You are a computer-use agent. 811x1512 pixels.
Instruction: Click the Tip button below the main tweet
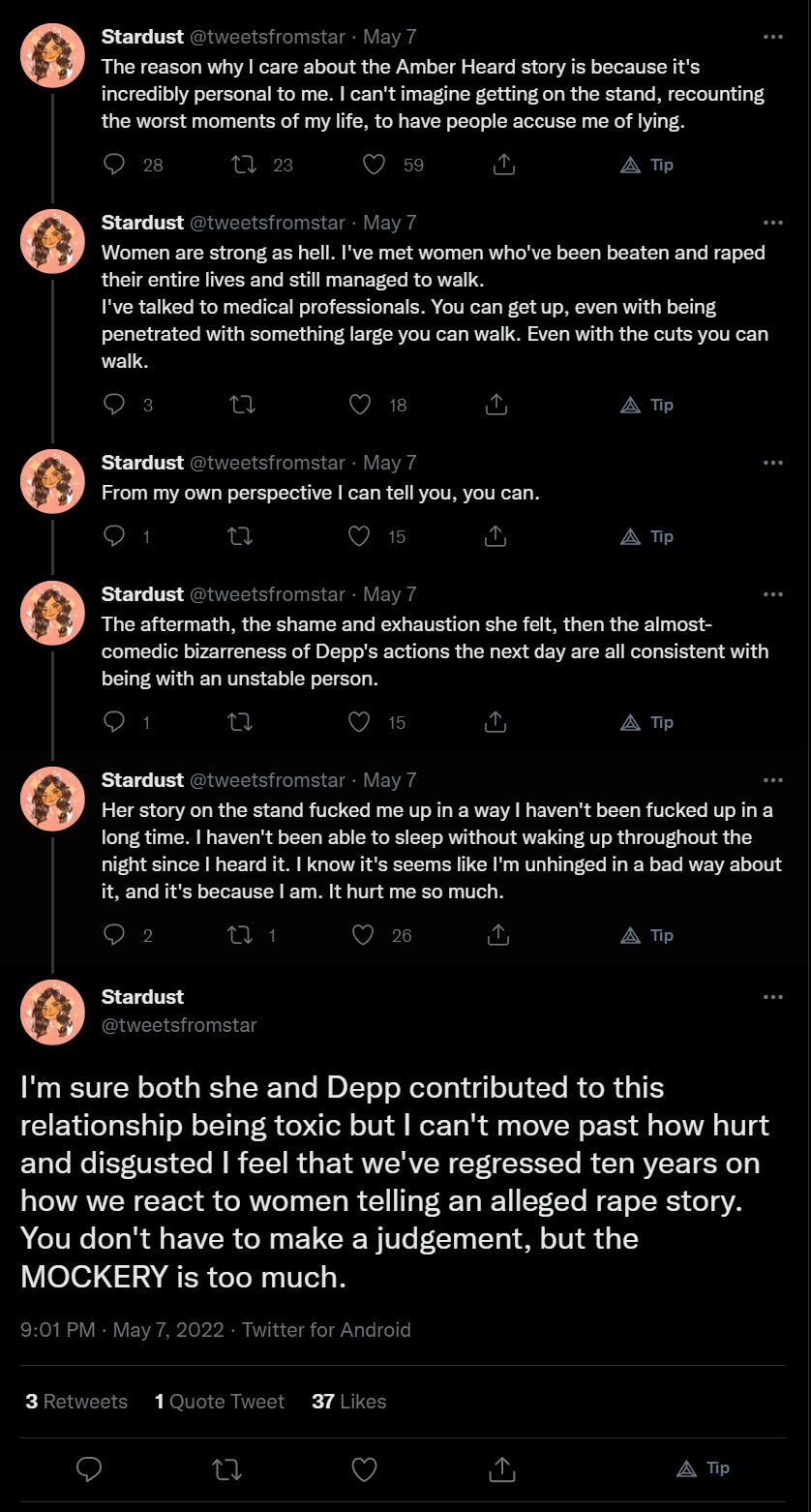(x=704, y=1468)
